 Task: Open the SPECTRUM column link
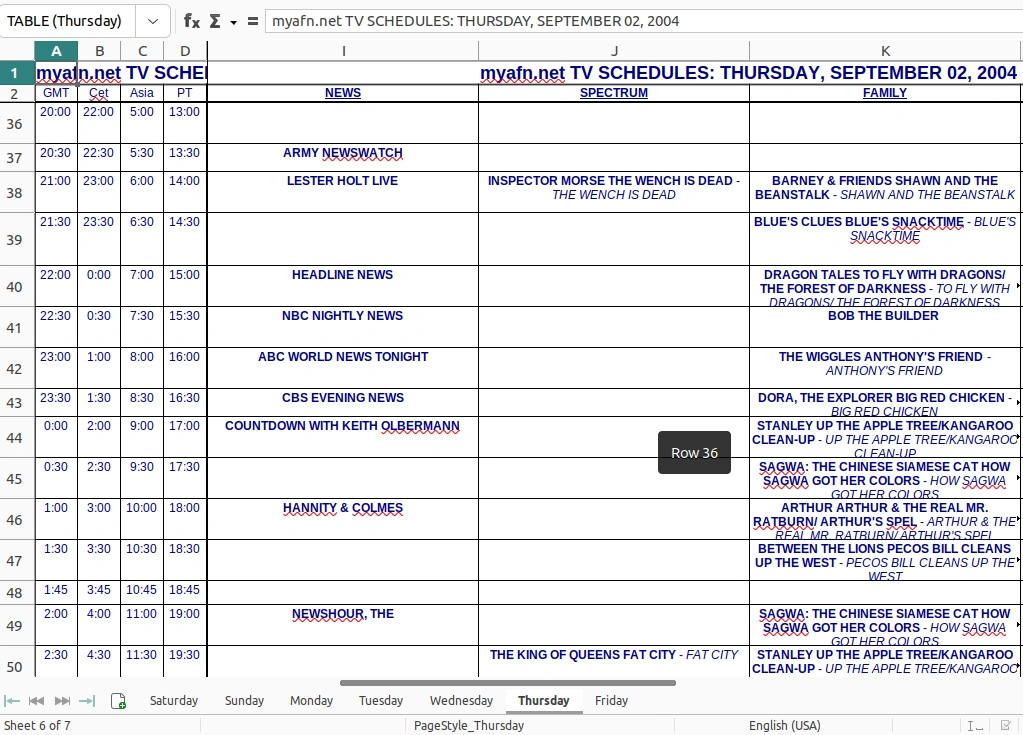pos(614,93)
